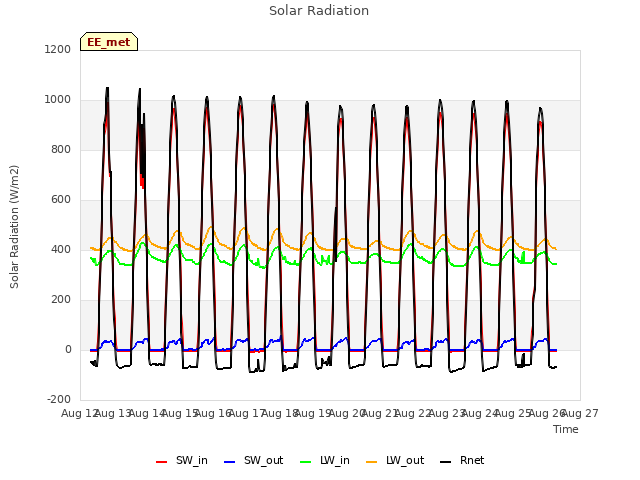The image size is (640, 480).
Task: Click the Solar Radiation chart title
Action: coord(319,11)
